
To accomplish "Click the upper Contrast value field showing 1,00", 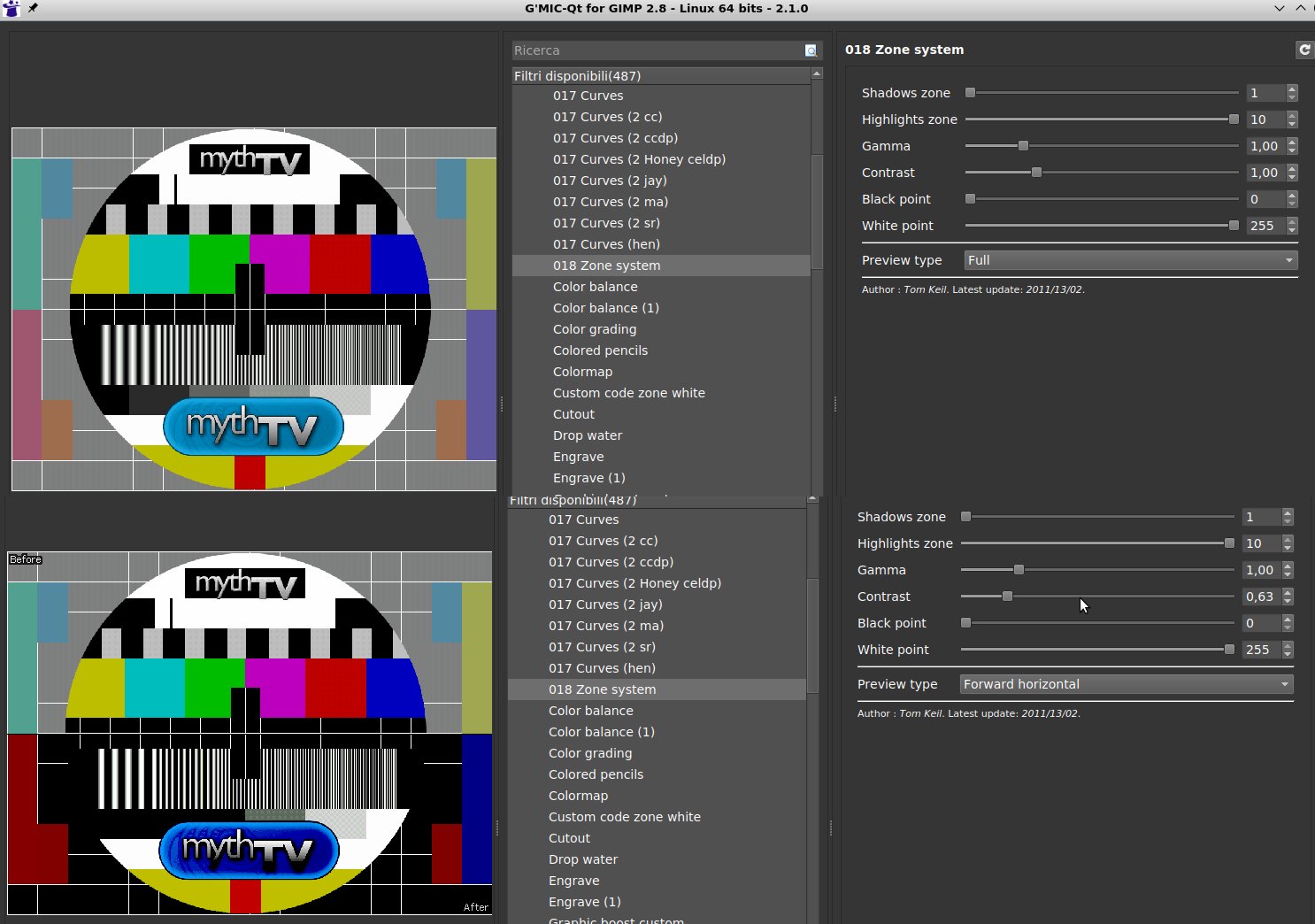I will pyautogui.click(x=1265, y=173).
